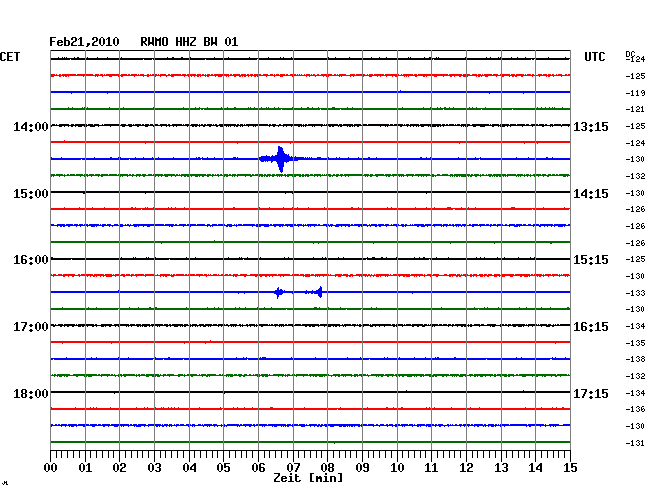Click minute tick label 08

[327, 468]
